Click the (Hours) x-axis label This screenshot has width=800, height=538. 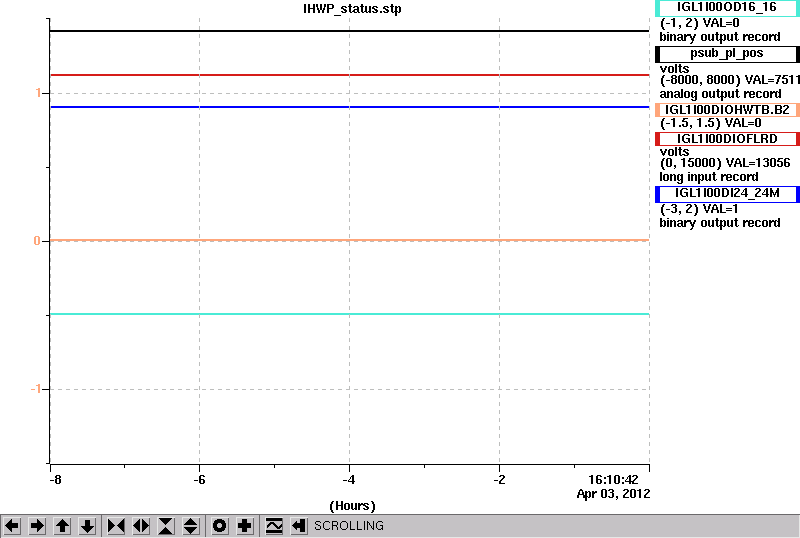352,506
